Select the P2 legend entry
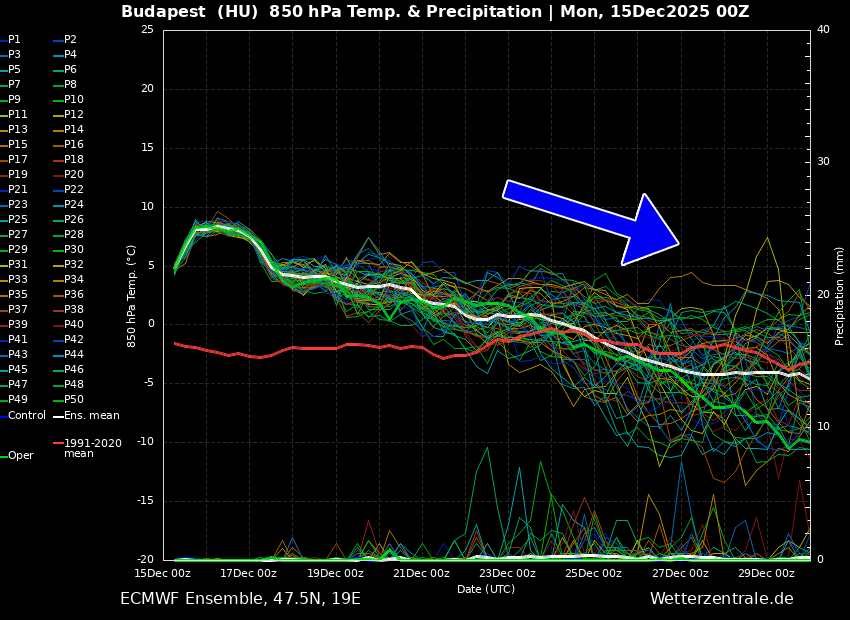Viewport: 850px width, 620px height. (x=70, y=40)
